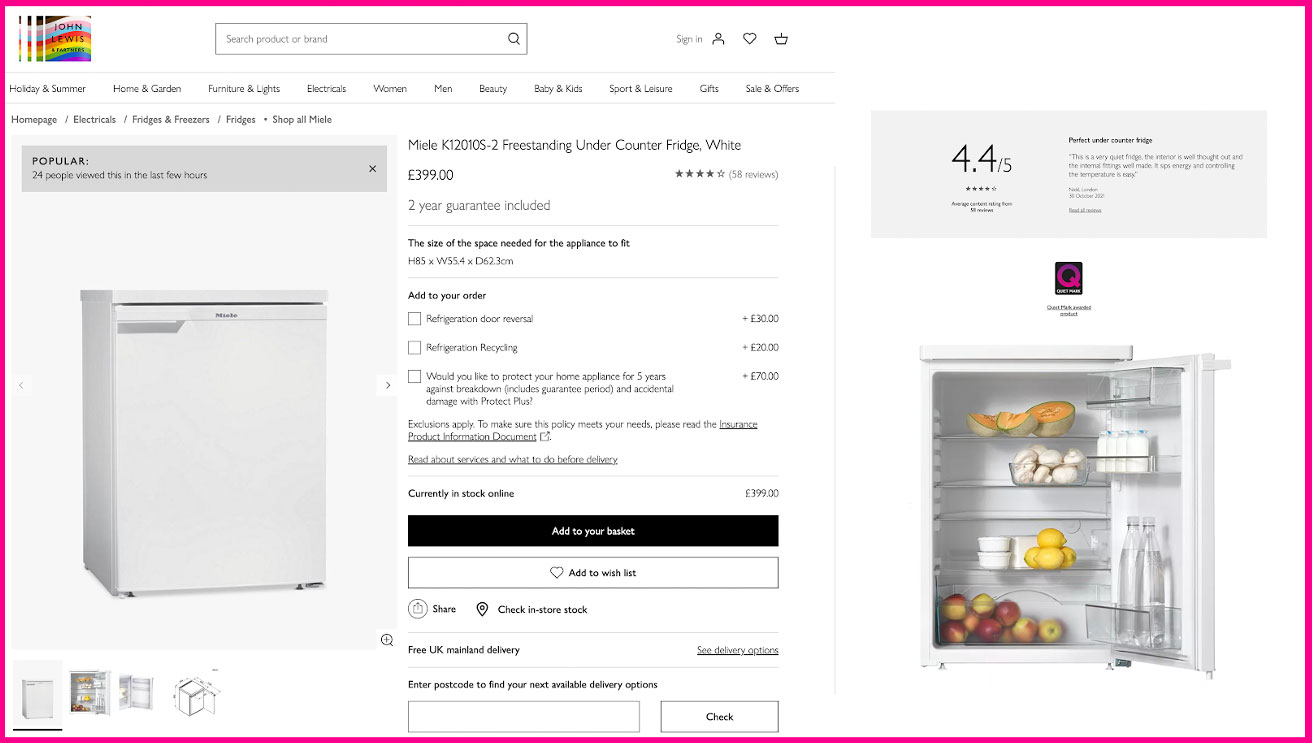The image size is (1312, 743).
Task: Click Check in-store stock text
Action: (543, 609)
